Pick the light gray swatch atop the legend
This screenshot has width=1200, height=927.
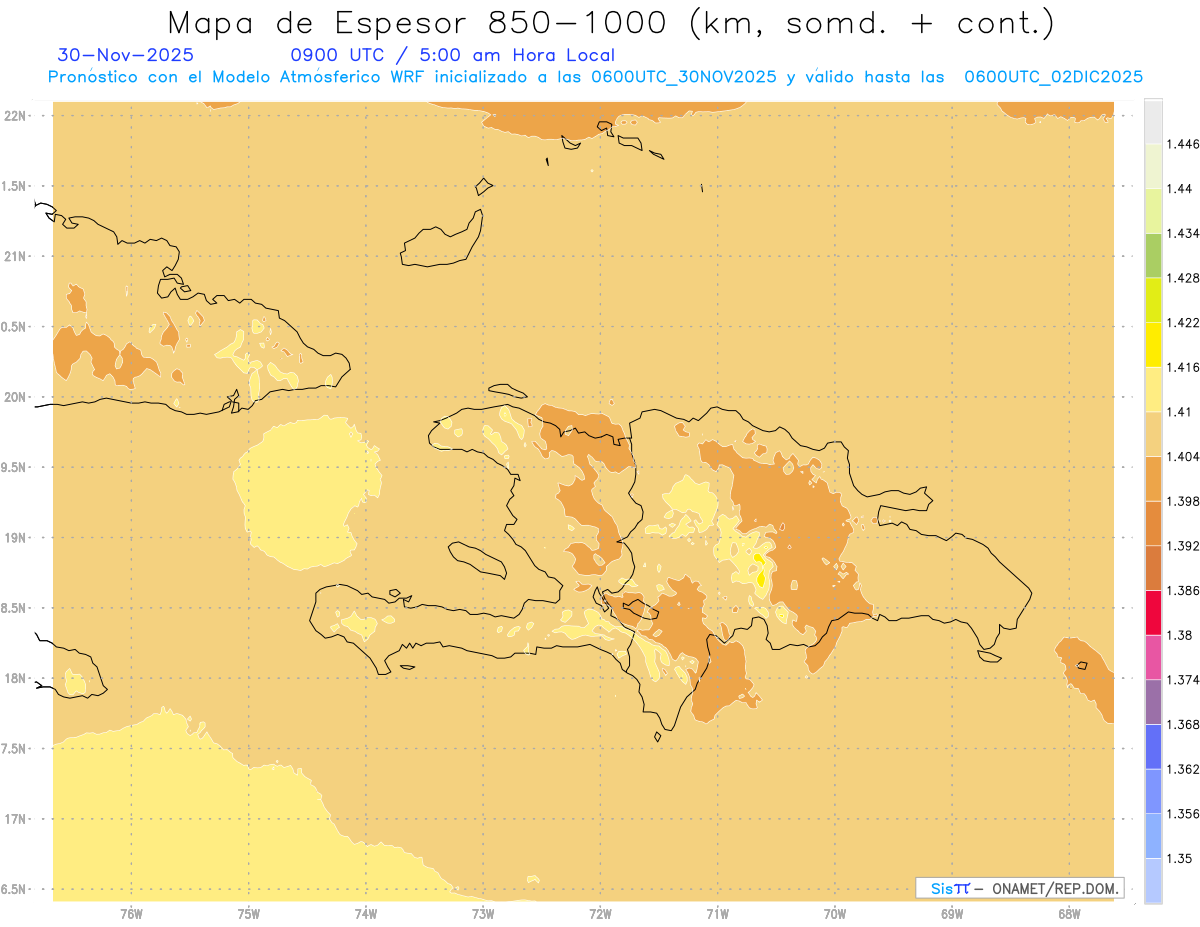point(1153,120)
